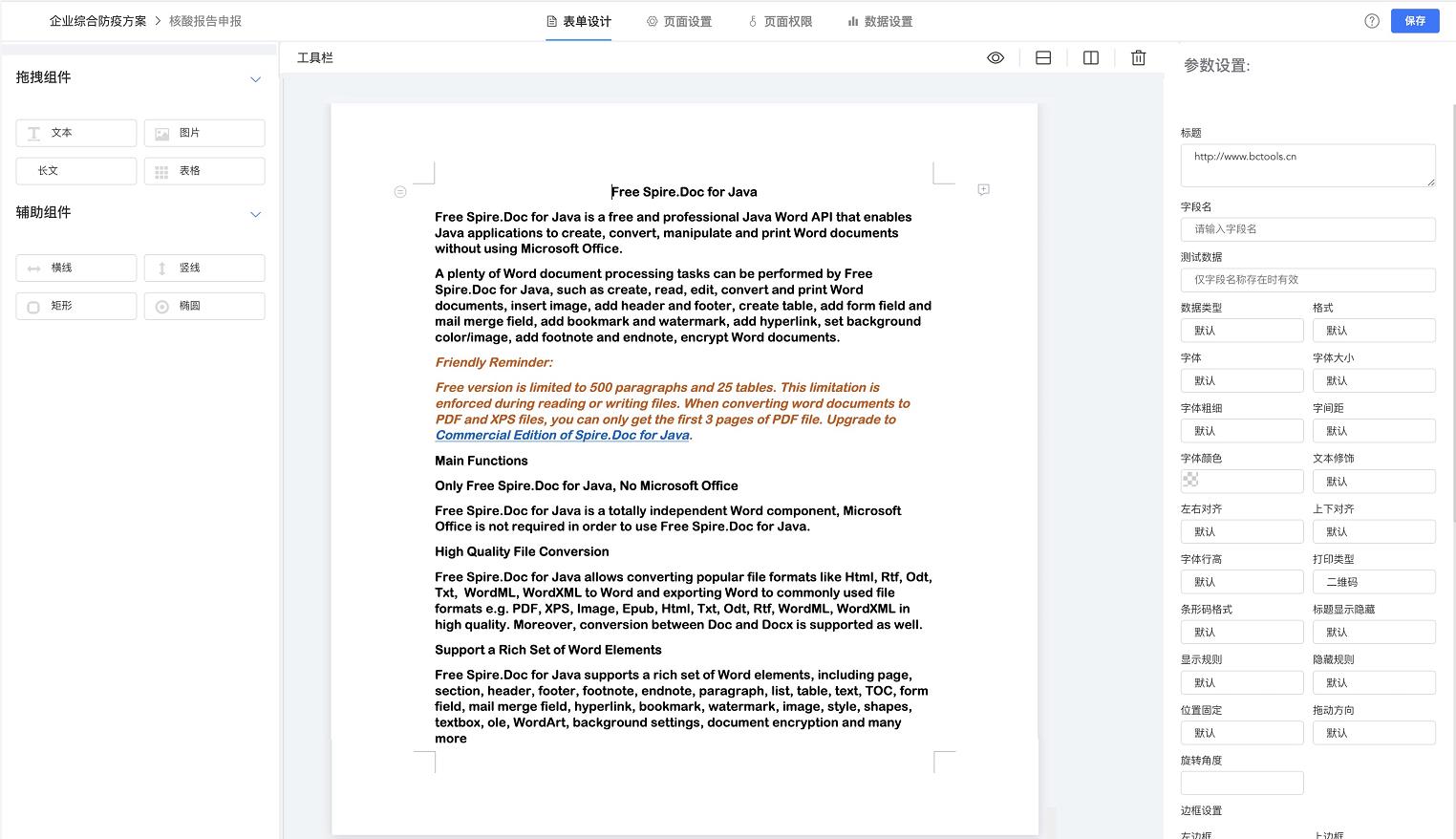Open the 左右对齐 dropdown
Screen dimensions: 1456x839
pyautogui.click(x=1242, y=531)
